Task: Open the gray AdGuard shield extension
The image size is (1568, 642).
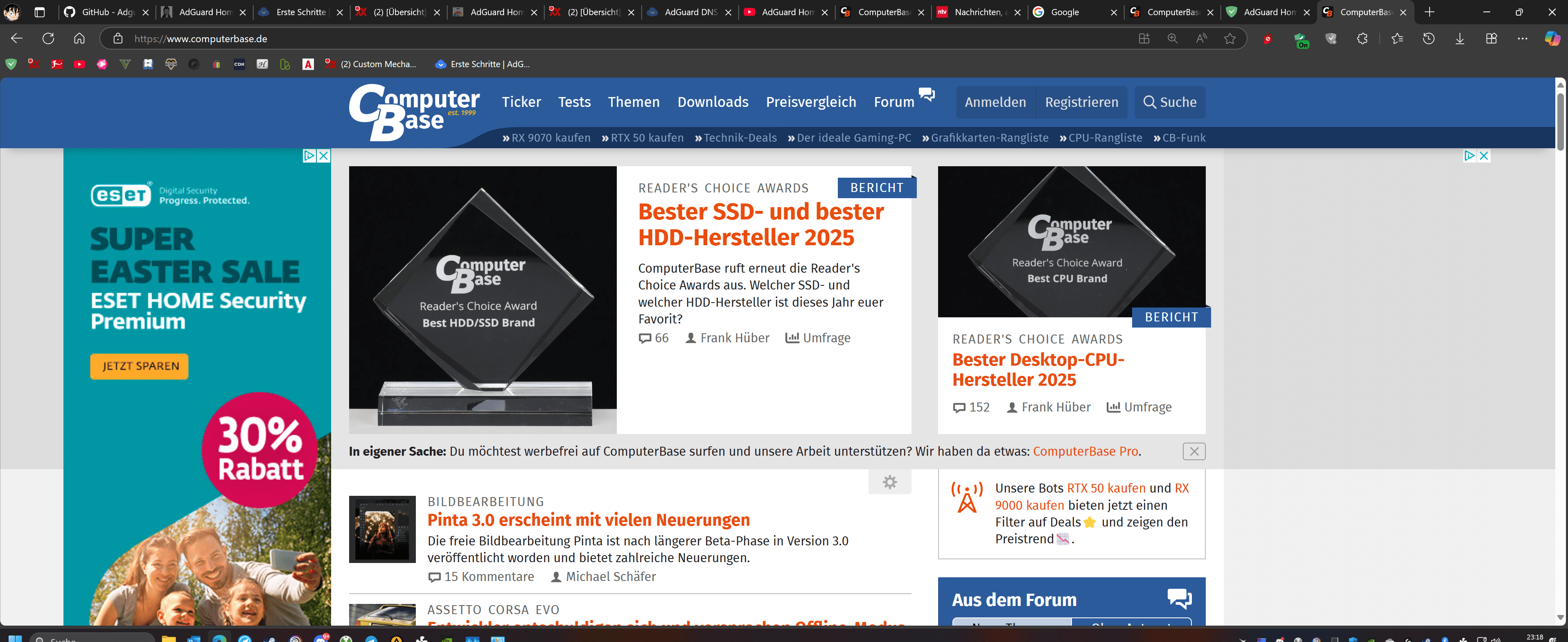Action: coord(1331,39)
